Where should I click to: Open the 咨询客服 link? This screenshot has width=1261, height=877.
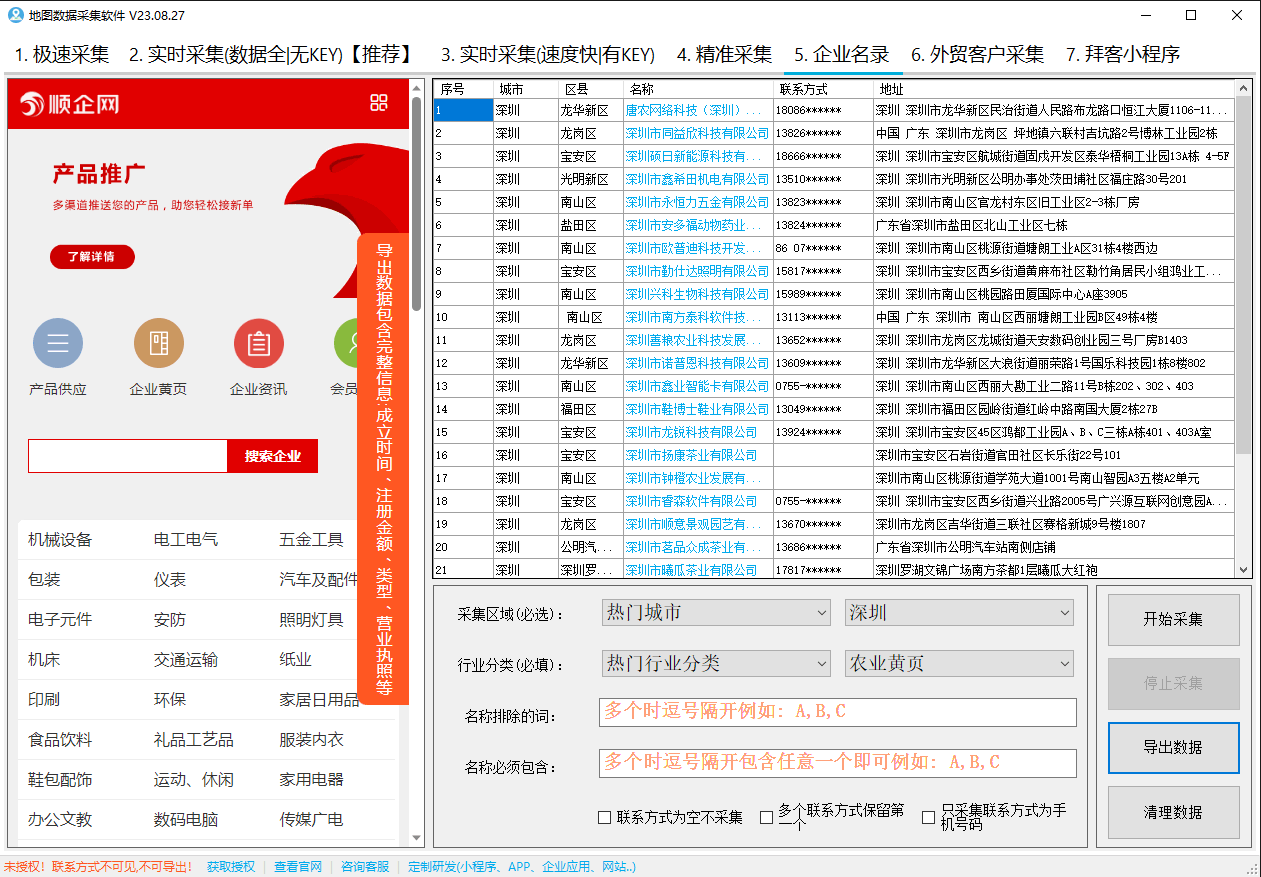pyautogui.click(x=365, y=867)
